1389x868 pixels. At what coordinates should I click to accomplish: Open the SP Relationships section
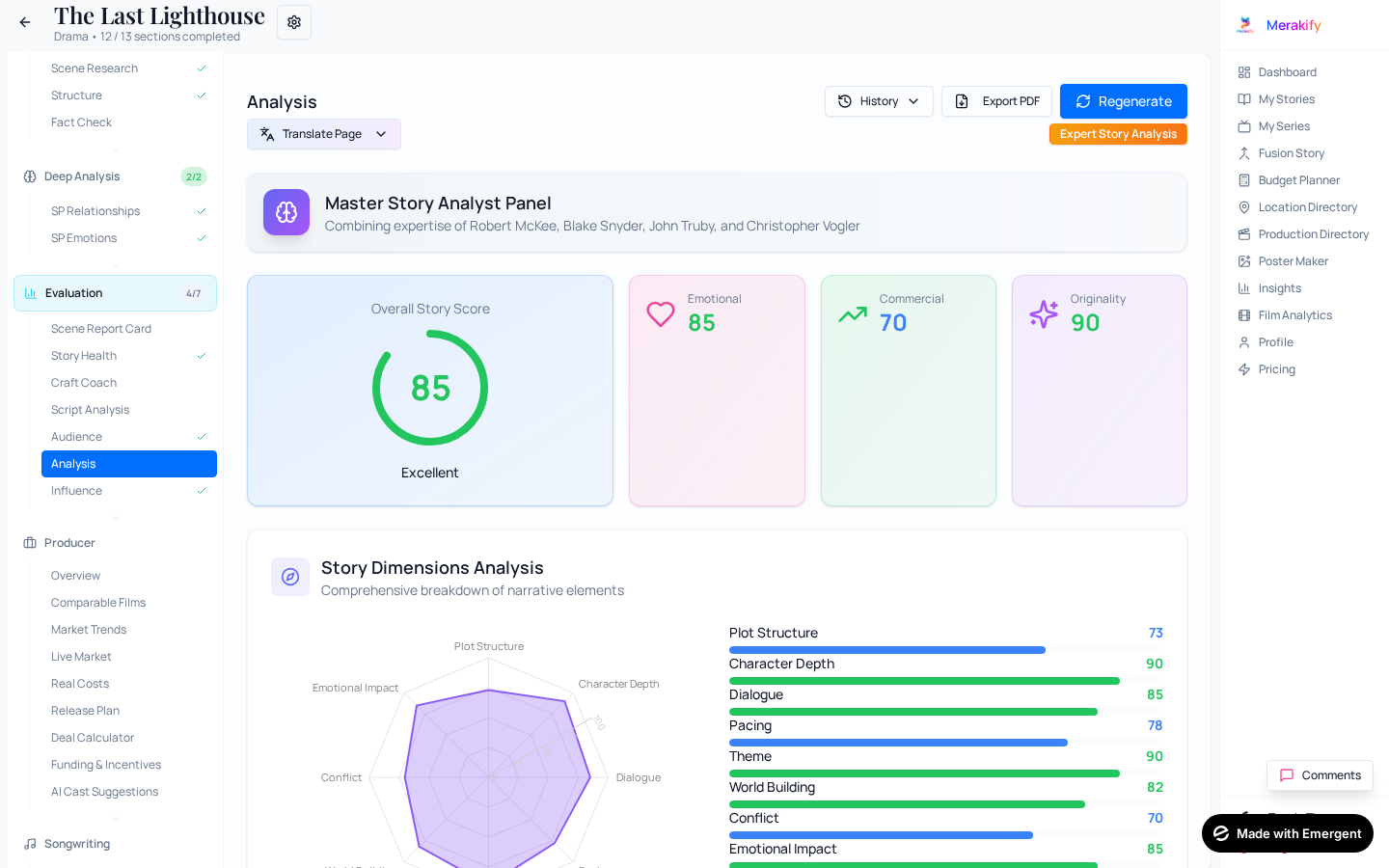(129, 211)
